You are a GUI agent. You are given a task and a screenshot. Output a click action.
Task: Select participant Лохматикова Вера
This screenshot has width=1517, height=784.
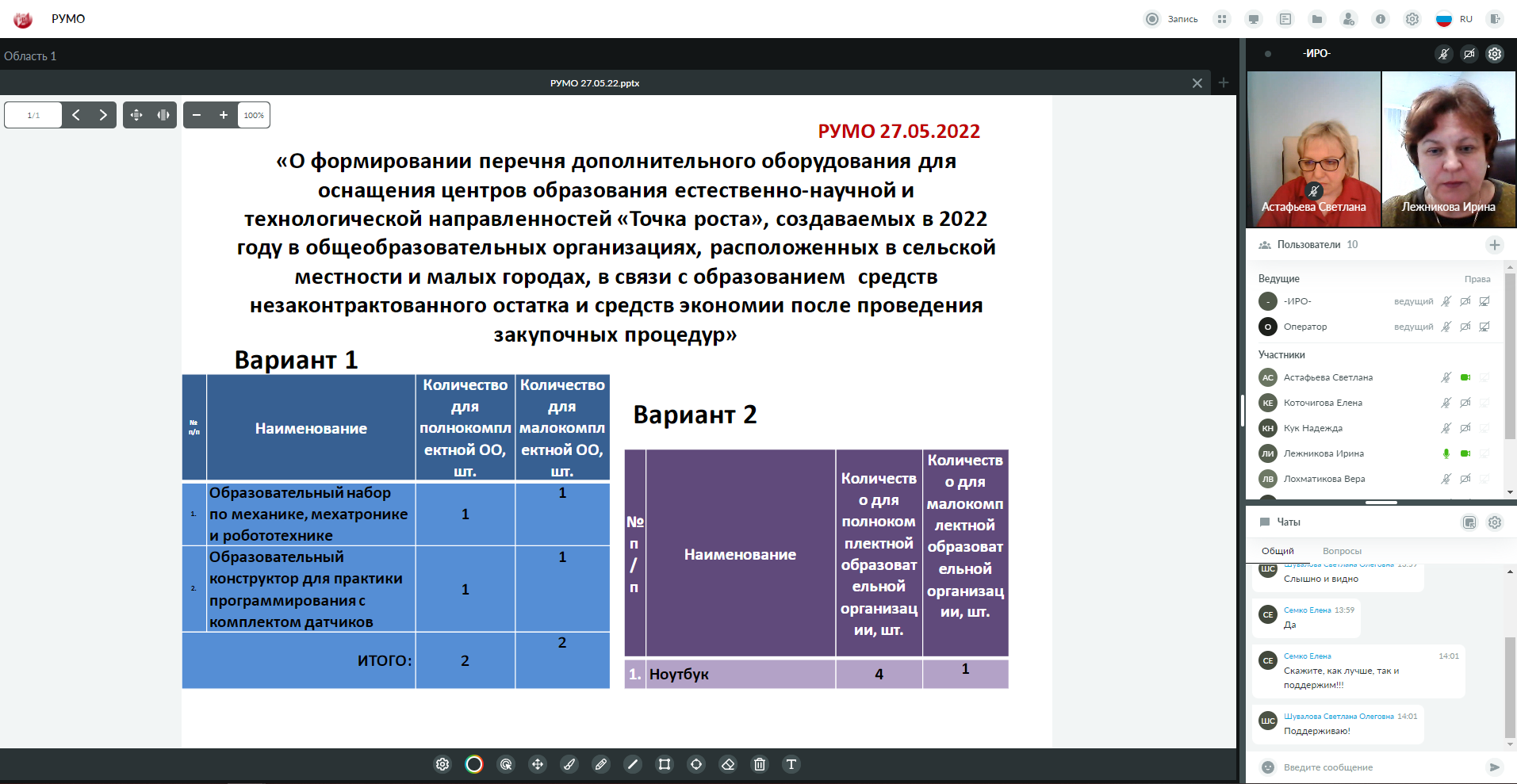pos(1376,479)
